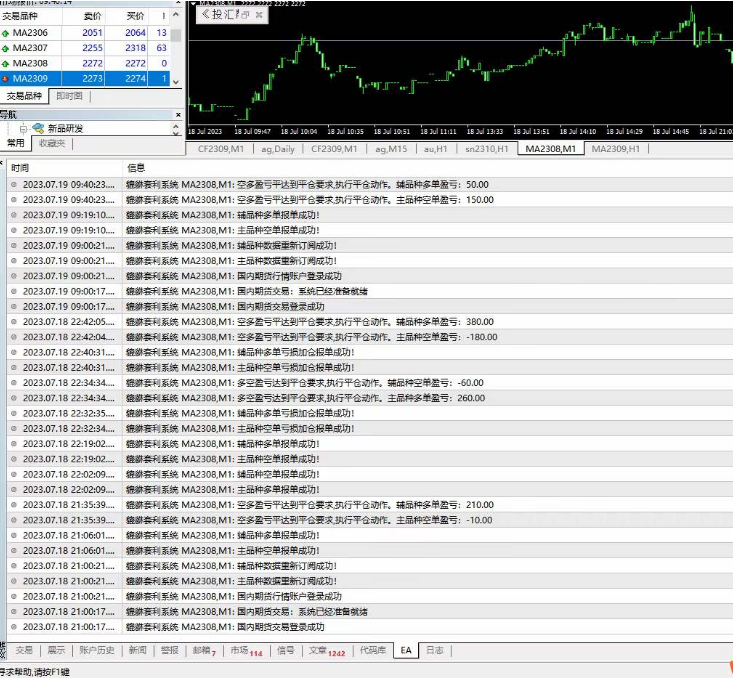Open the ag,M15 chart tab
Viewport: 740px width, 680px height.
coord(391,149)
